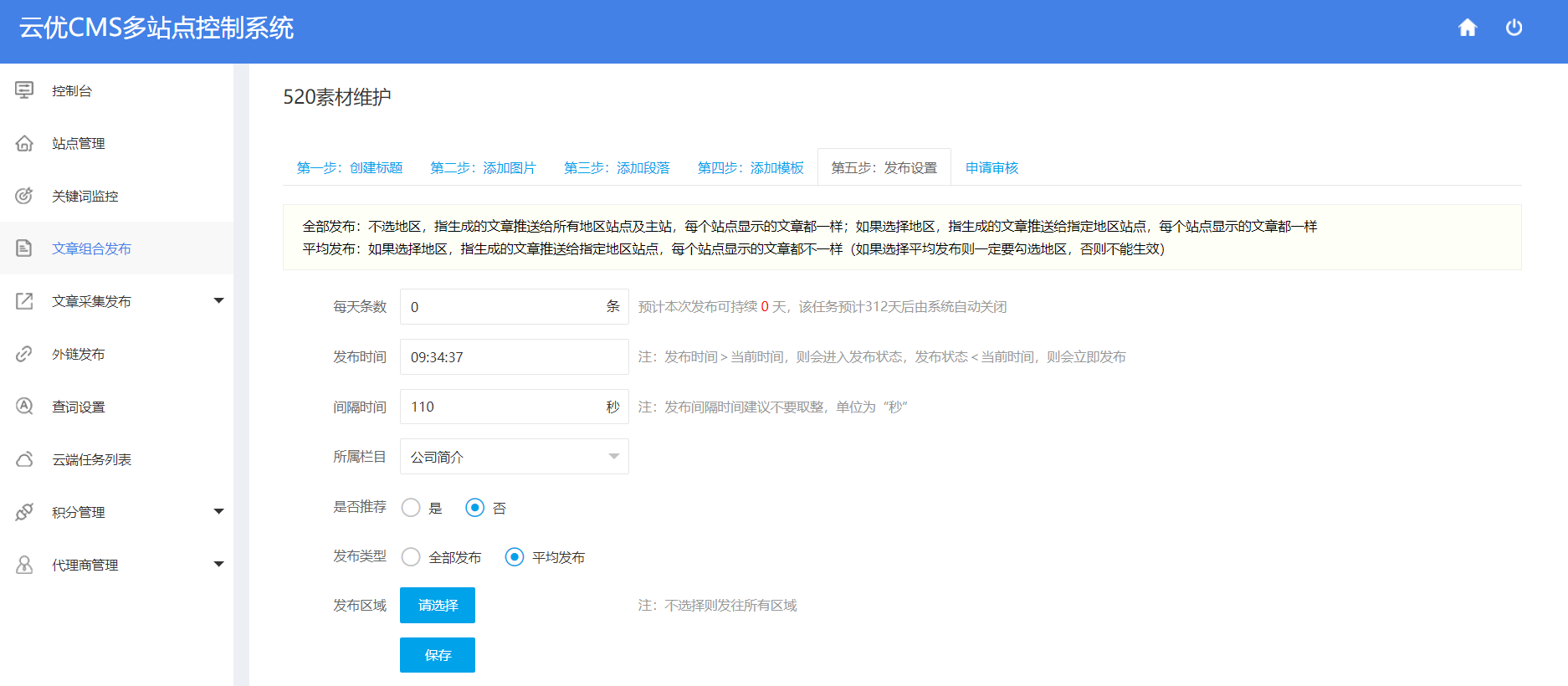Open 查词设置 sidebar entry
This screenshot has height=686, width=1568.
click(x=116, y=407)
